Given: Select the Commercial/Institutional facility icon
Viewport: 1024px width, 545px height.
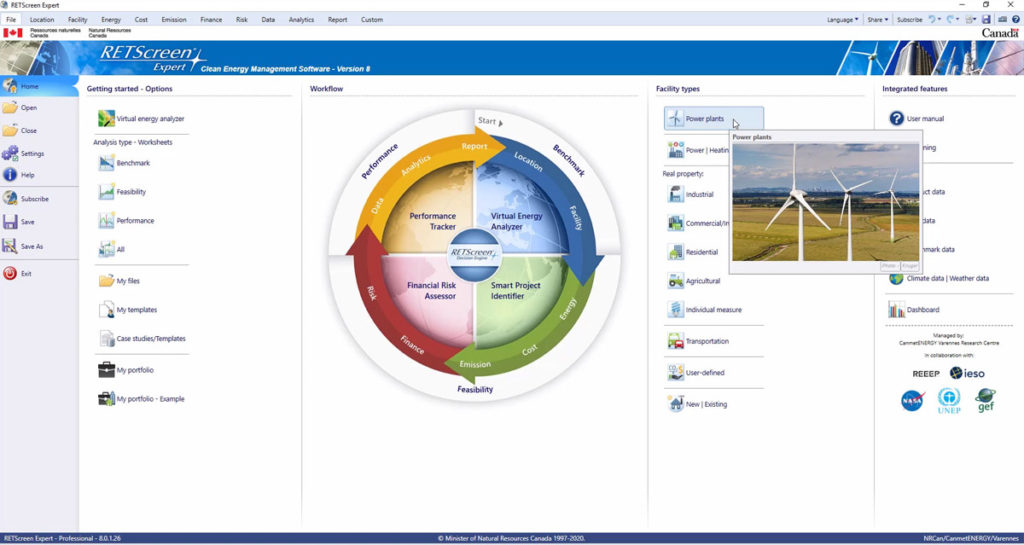Looking at the screenshot, I should point(675,223).
